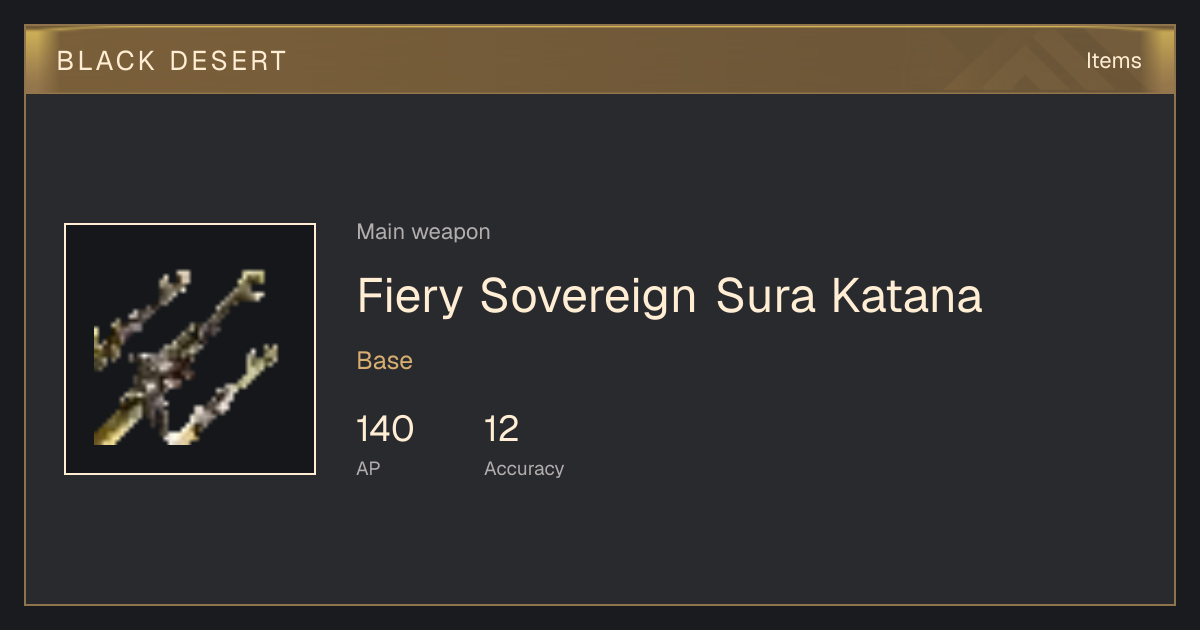The image size is (1200, 630).
Task: Open the Items link in header
Action: (1113, 60)
